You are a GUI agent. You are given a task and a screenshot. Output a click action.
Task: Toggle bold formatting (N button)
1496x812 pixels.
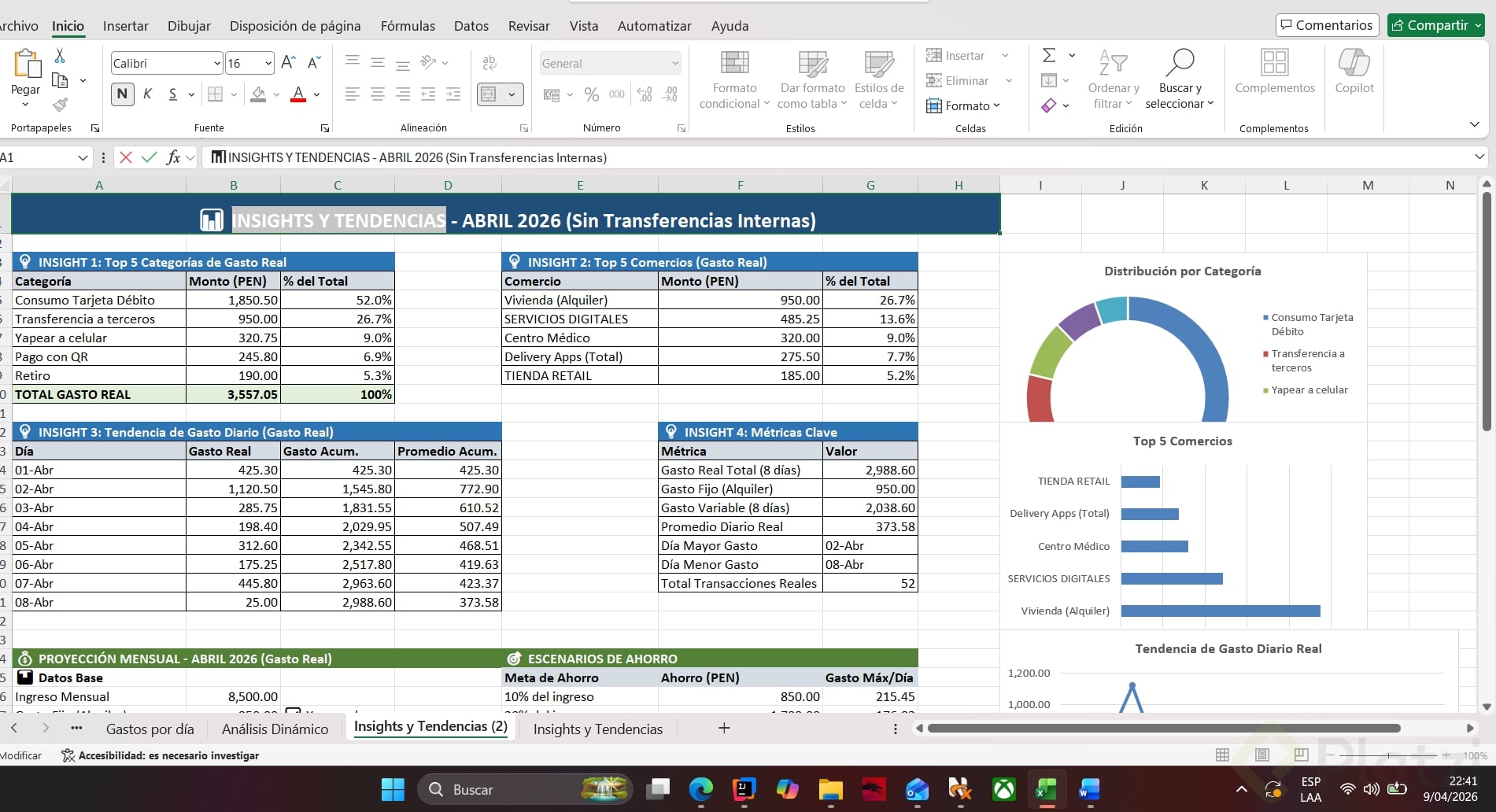click(x=122, y=94)
